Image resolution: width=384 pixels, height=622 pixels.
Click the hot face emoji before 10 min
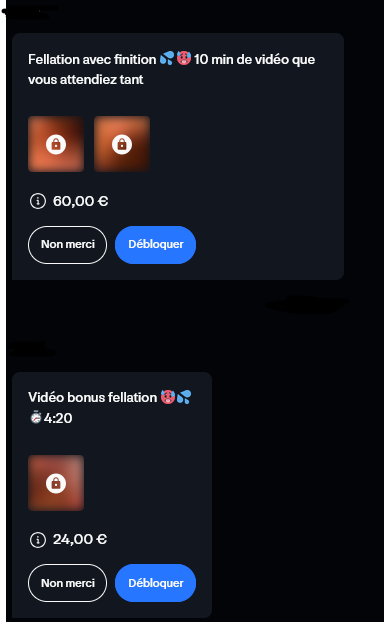click(x=184, y=59)
